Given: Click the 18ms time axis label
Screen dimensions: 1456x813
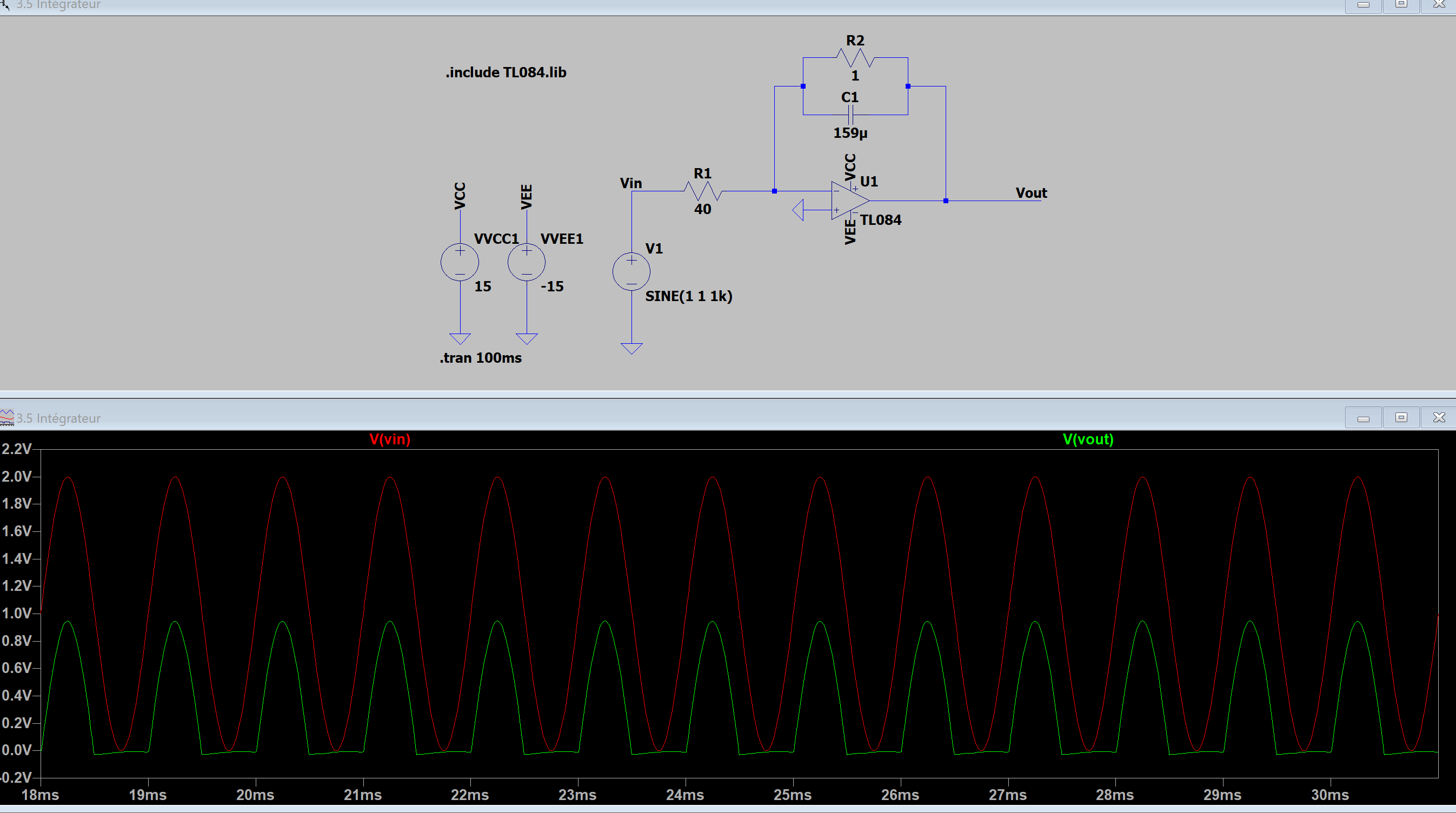Looking at the screenshot, I should 40,795.
